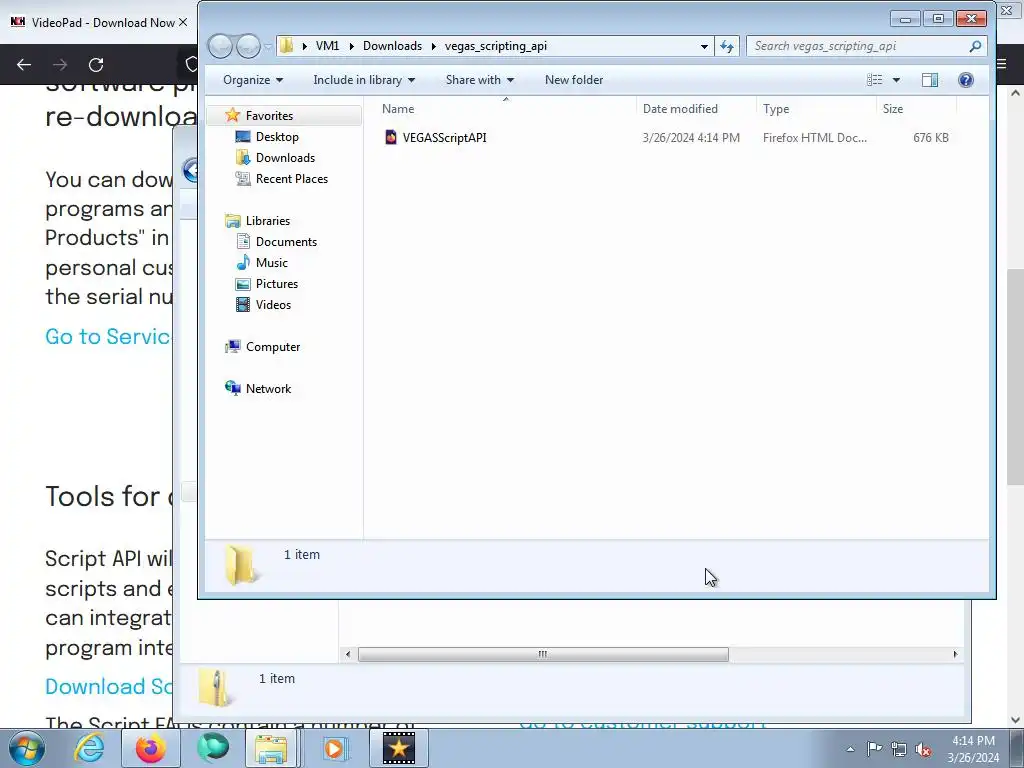Open the Action Center flag icon

[874, 749]
